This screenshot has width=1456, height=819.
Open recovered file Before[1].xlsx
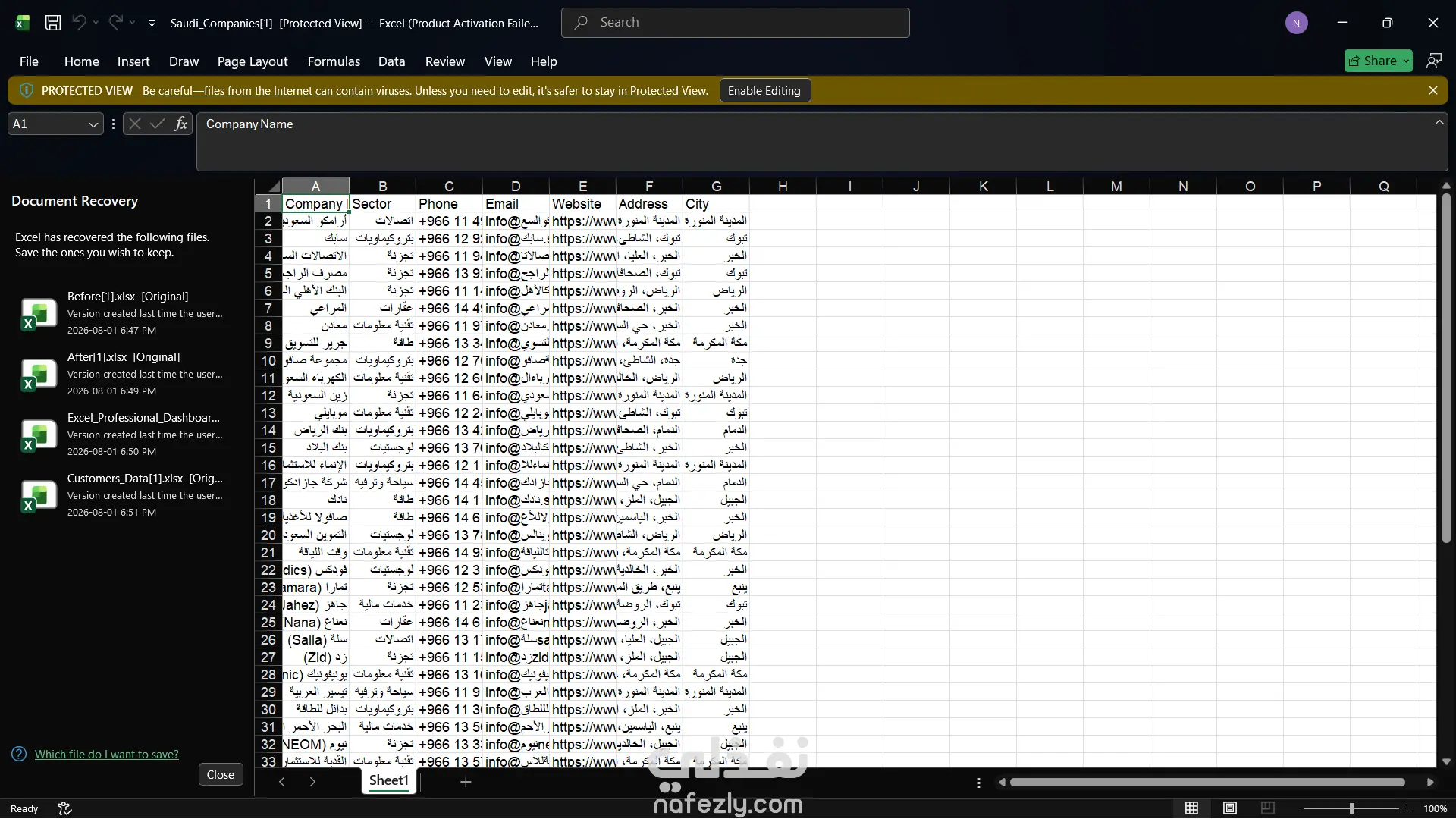point(125,313)
